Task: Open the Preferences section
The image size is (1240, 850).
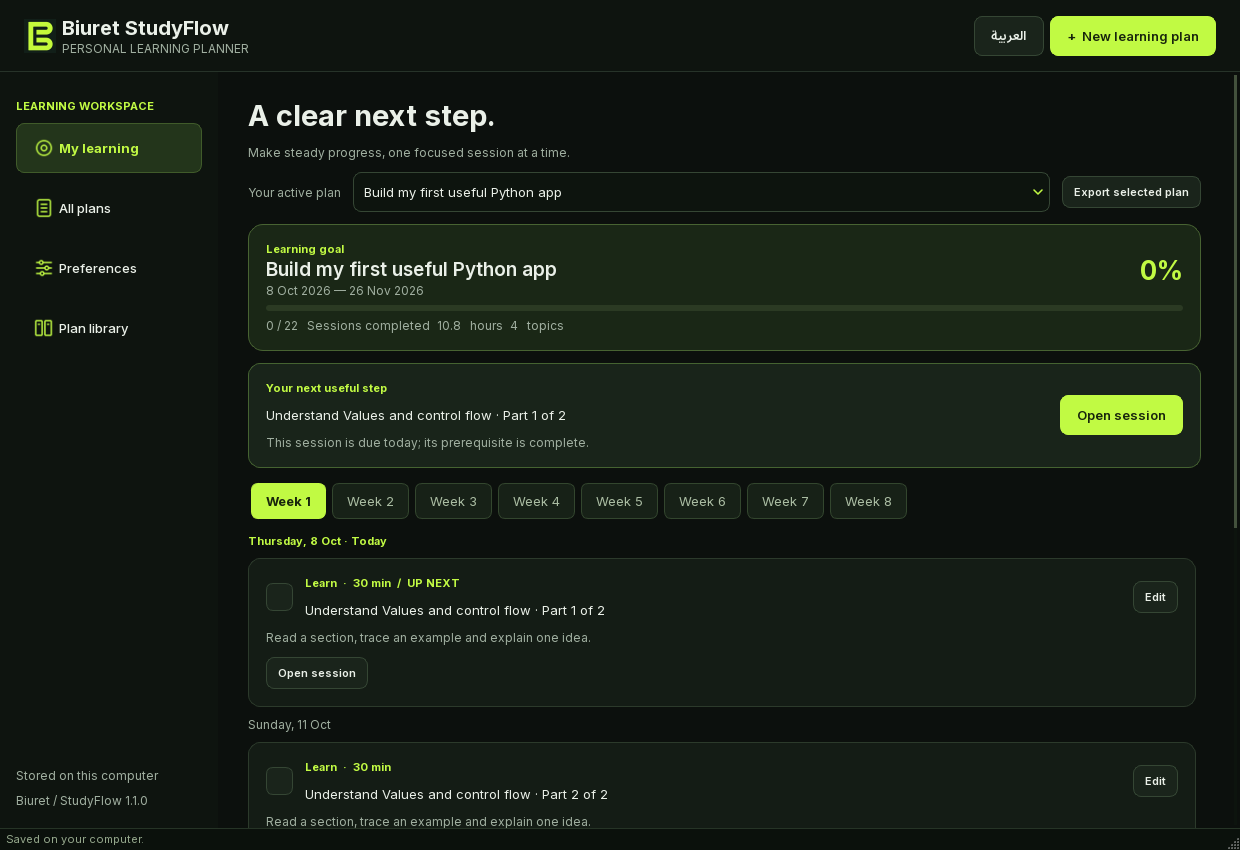Action: [x=109, y=268]
